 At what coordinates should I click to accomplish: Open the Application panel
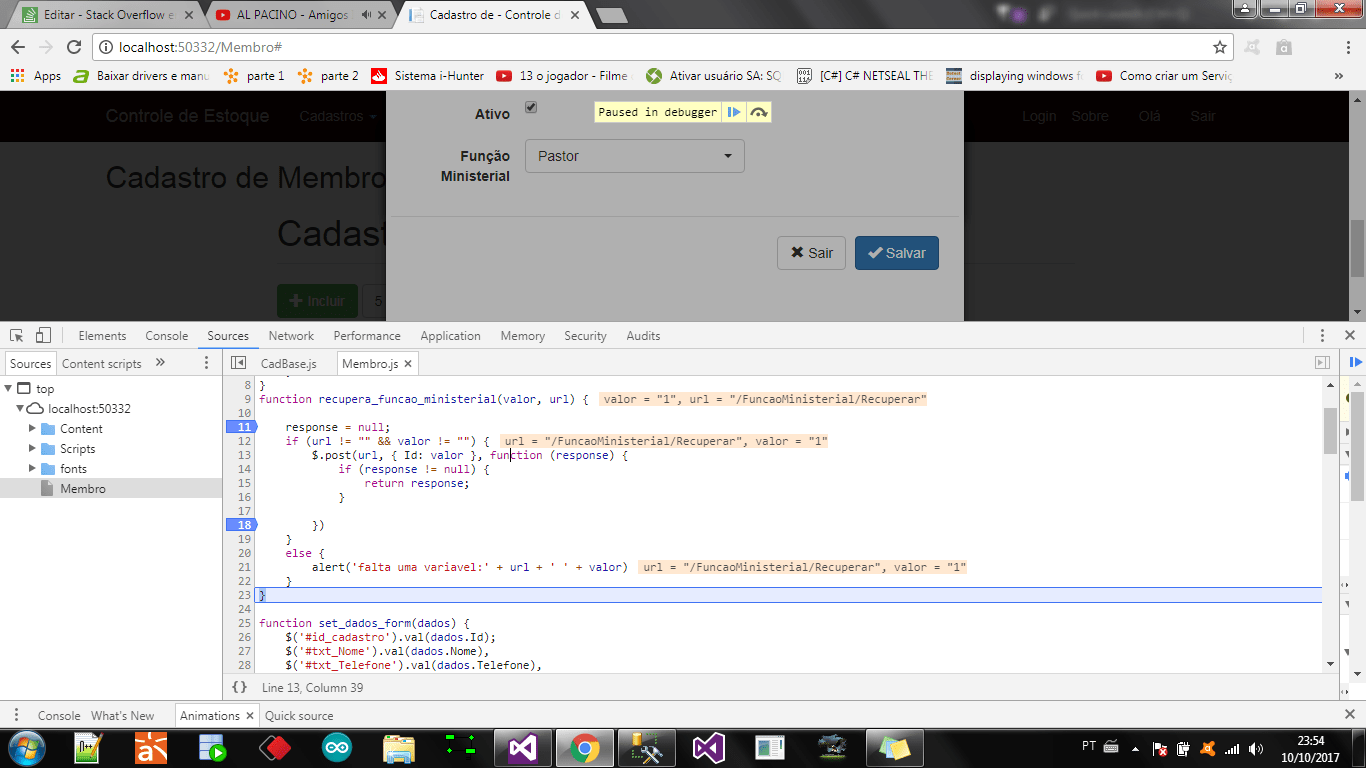click(x=450, y=336)
